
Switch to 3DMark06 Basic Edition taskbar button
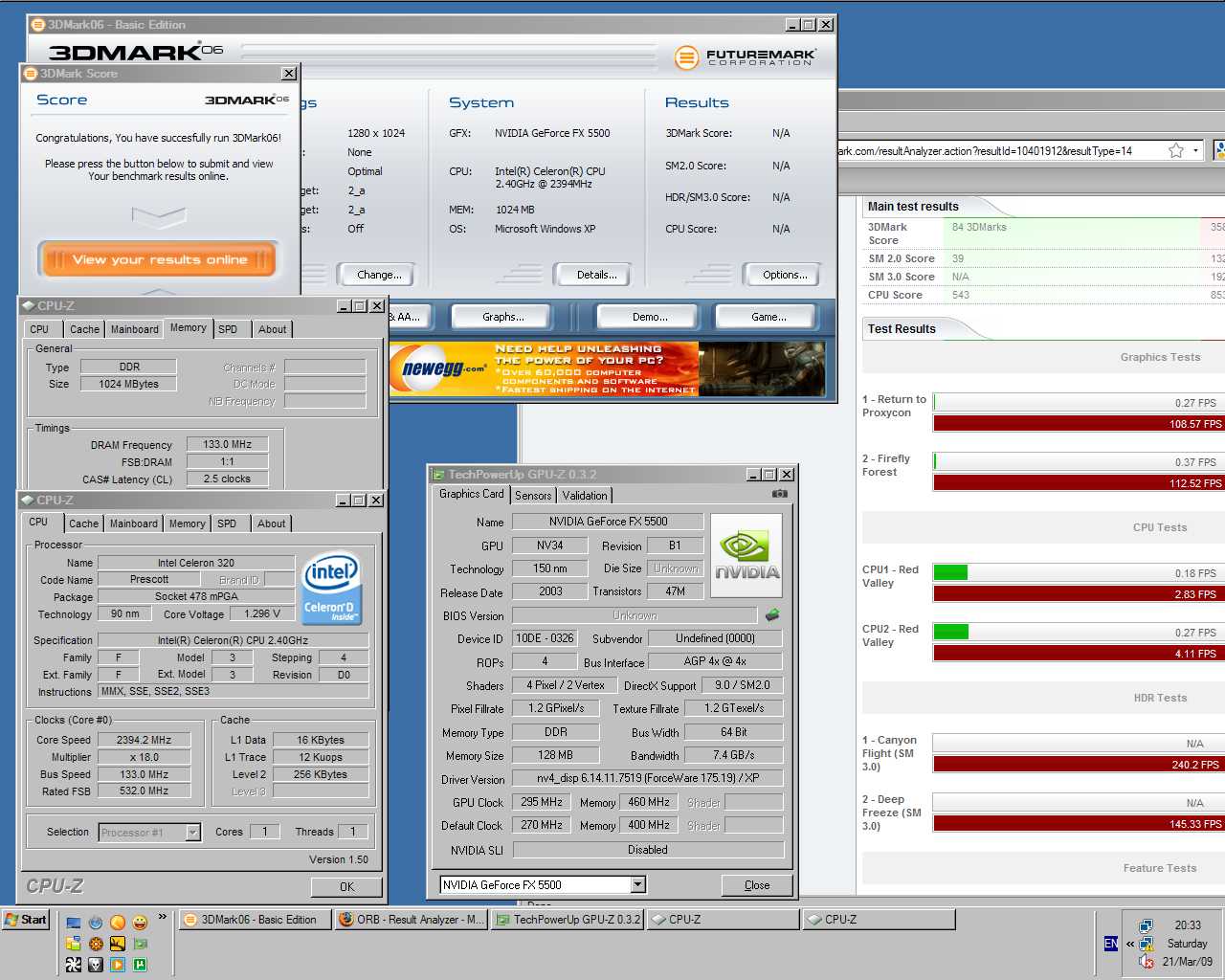(255, 920)
